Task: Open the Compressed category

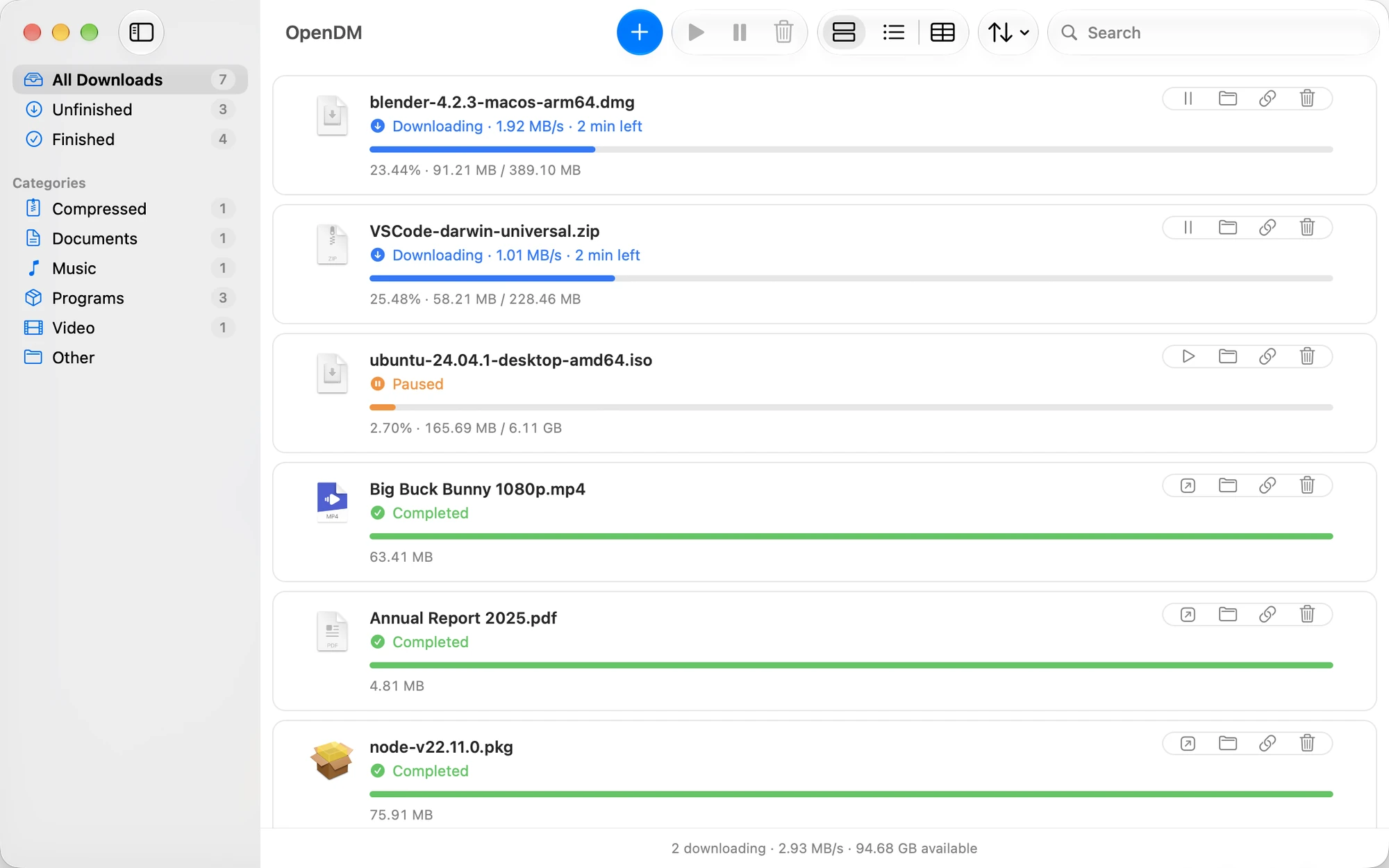Action: point(130,208)
